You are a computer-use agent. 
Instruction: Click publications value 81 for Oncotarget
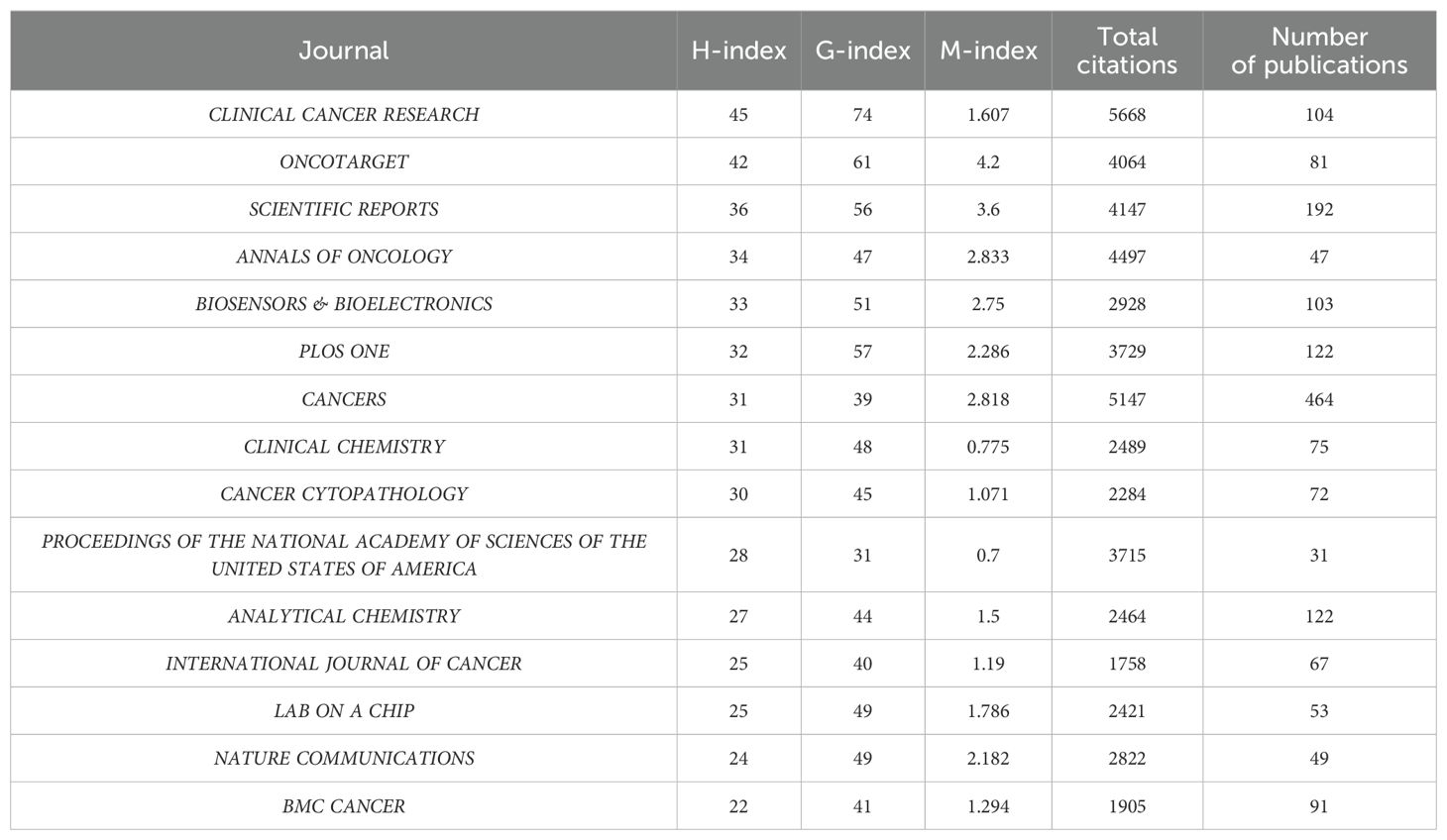1319,162
